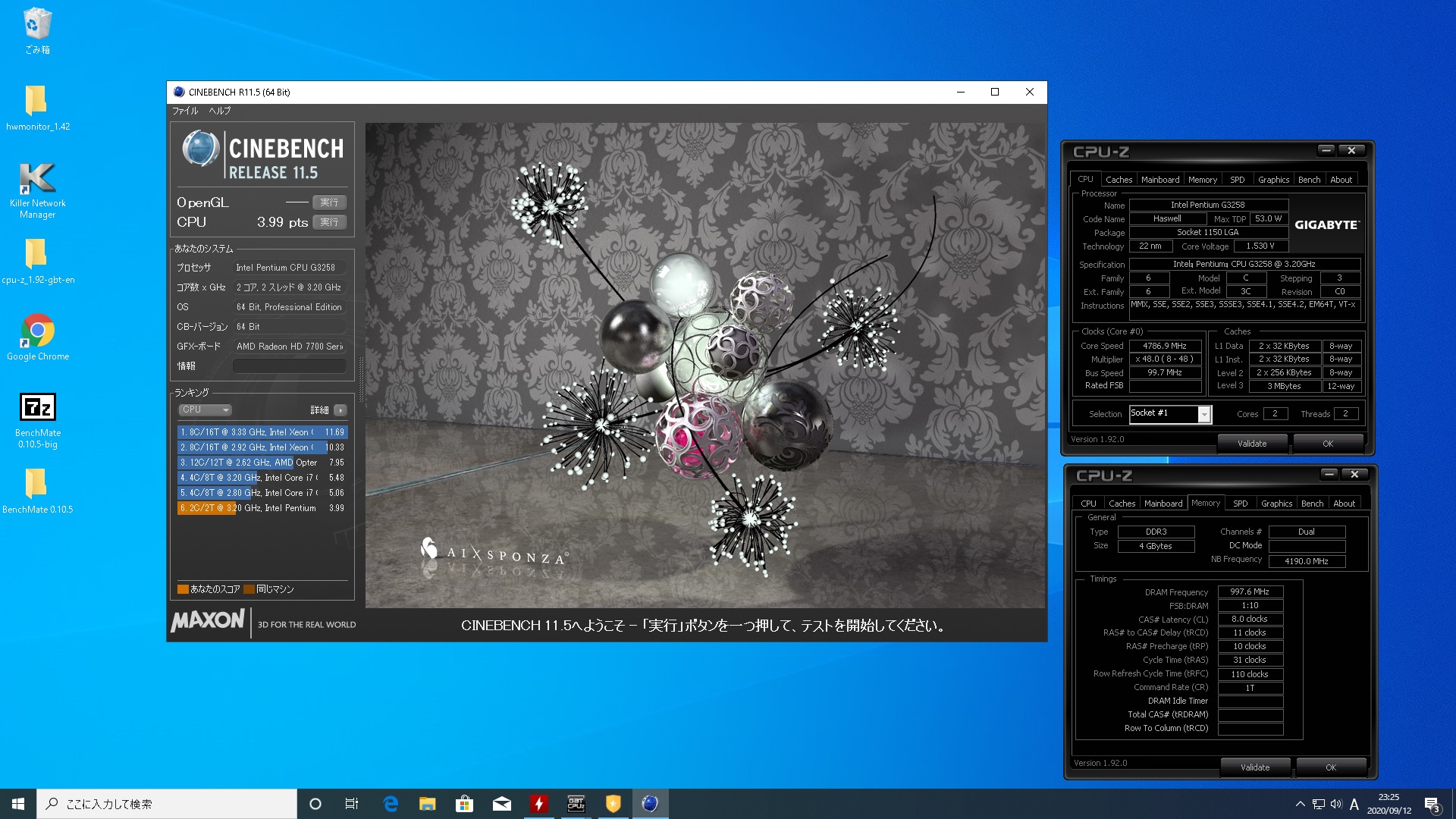Select ranking entry 3 AMD Opteron 7.95
Image resolution: width=1456 pixels, height=819 pixels.
click(x=262, y=463)
